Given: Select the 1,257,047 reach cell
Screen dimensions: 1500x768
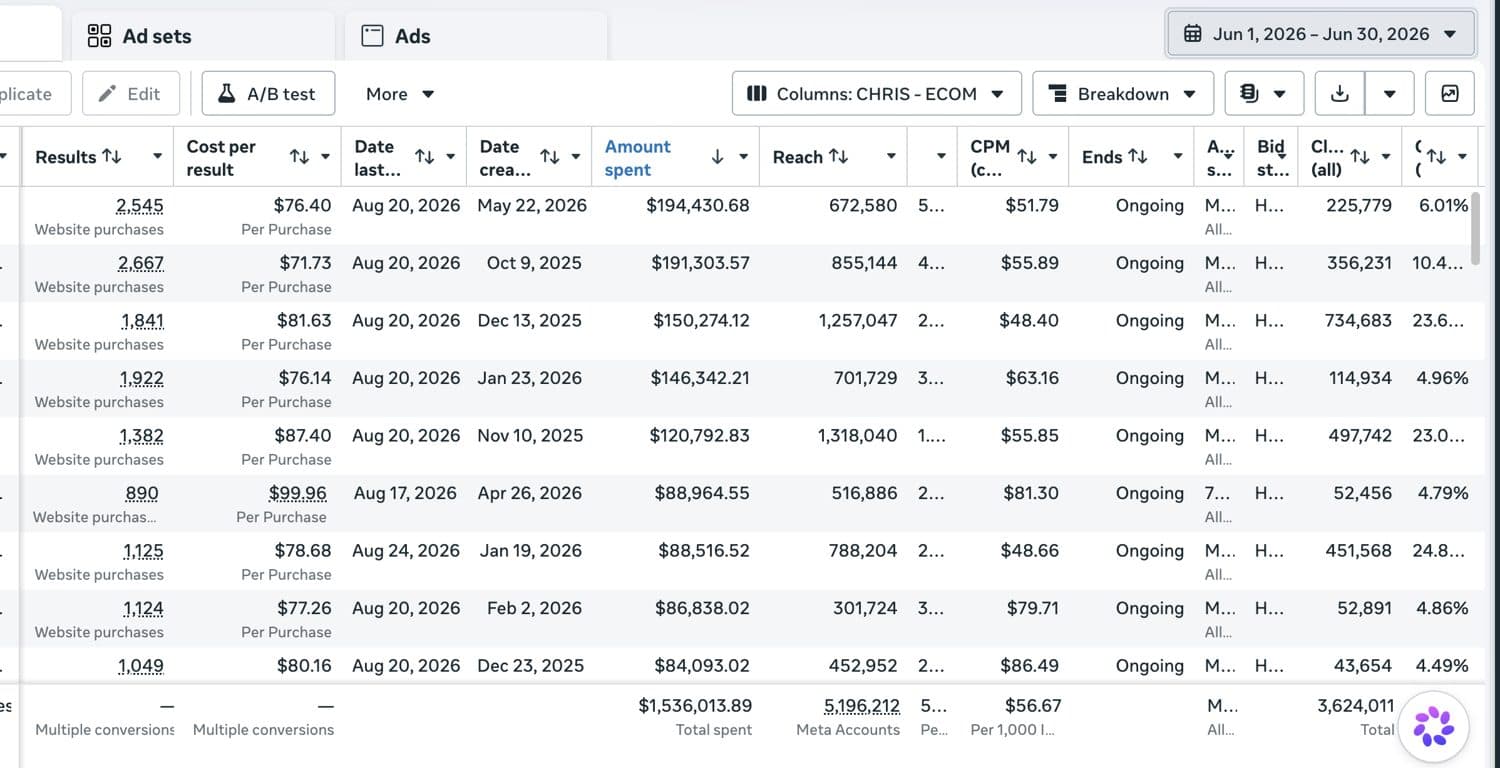Looking at the screenshot, I should [x=858, y=321].
